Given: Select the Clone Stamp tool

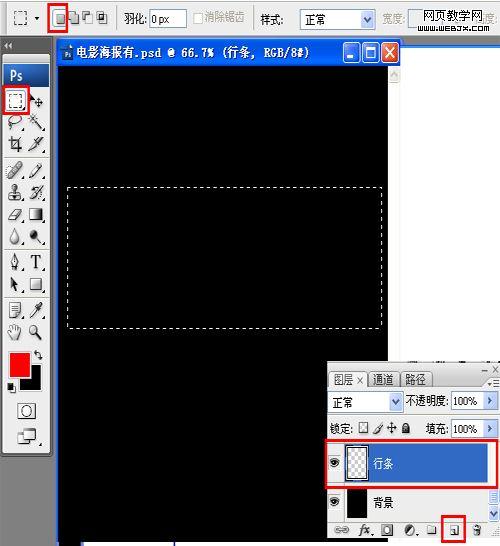Looking at the screenshot, I should (x=15, y=192).
